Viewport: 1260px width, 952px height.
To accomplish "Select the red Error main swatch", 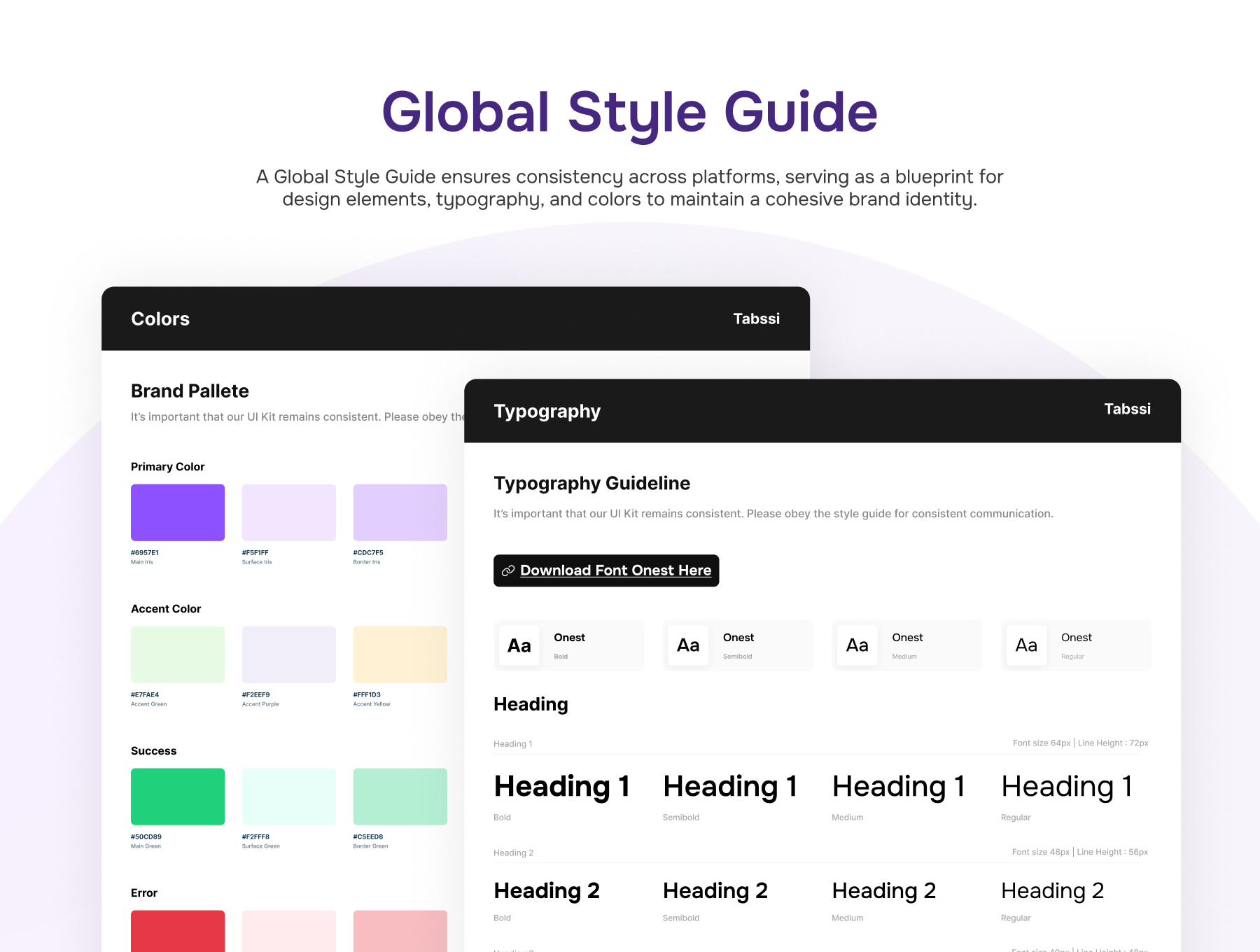I will [x=178, y=931].
